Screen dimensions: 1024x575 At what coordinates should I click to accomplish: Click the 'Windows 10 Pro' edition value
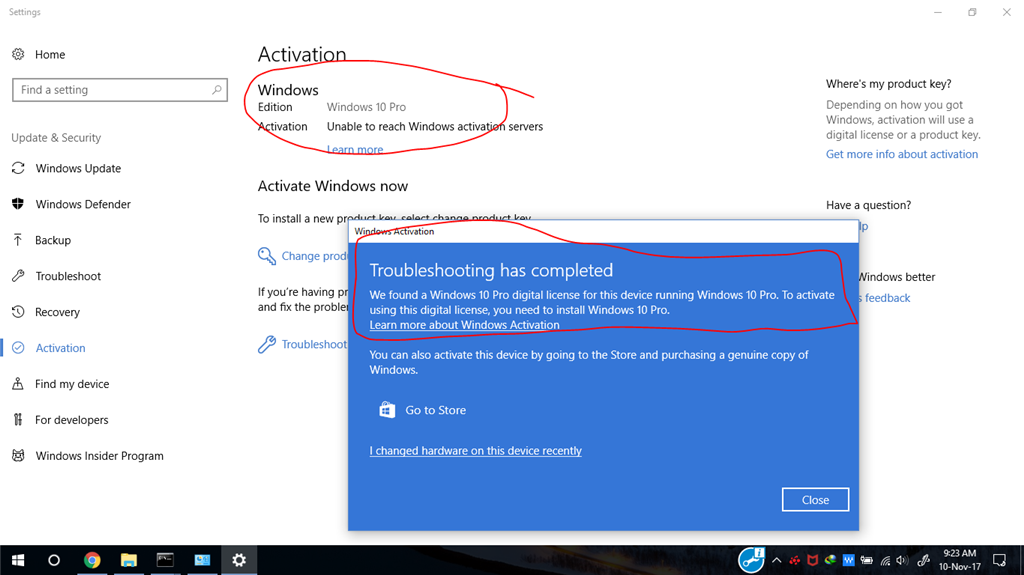[x=366, y=107]
